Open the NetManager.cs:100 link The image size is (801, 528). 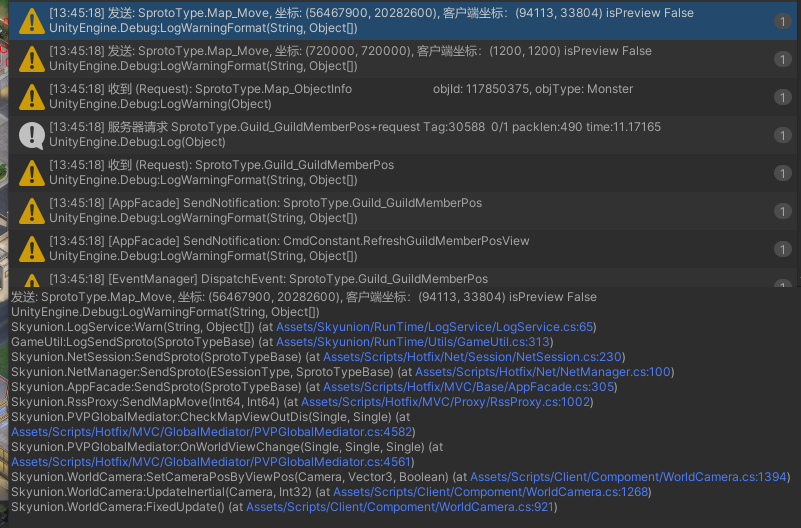pyautogui.click(x=544, y=372)
